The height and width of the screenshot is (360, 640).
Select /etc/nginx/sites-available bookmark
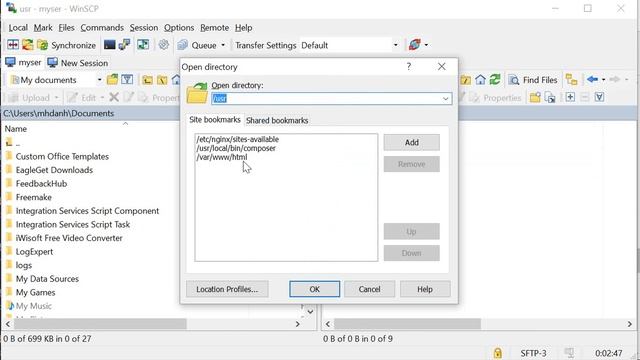point(238,139)
